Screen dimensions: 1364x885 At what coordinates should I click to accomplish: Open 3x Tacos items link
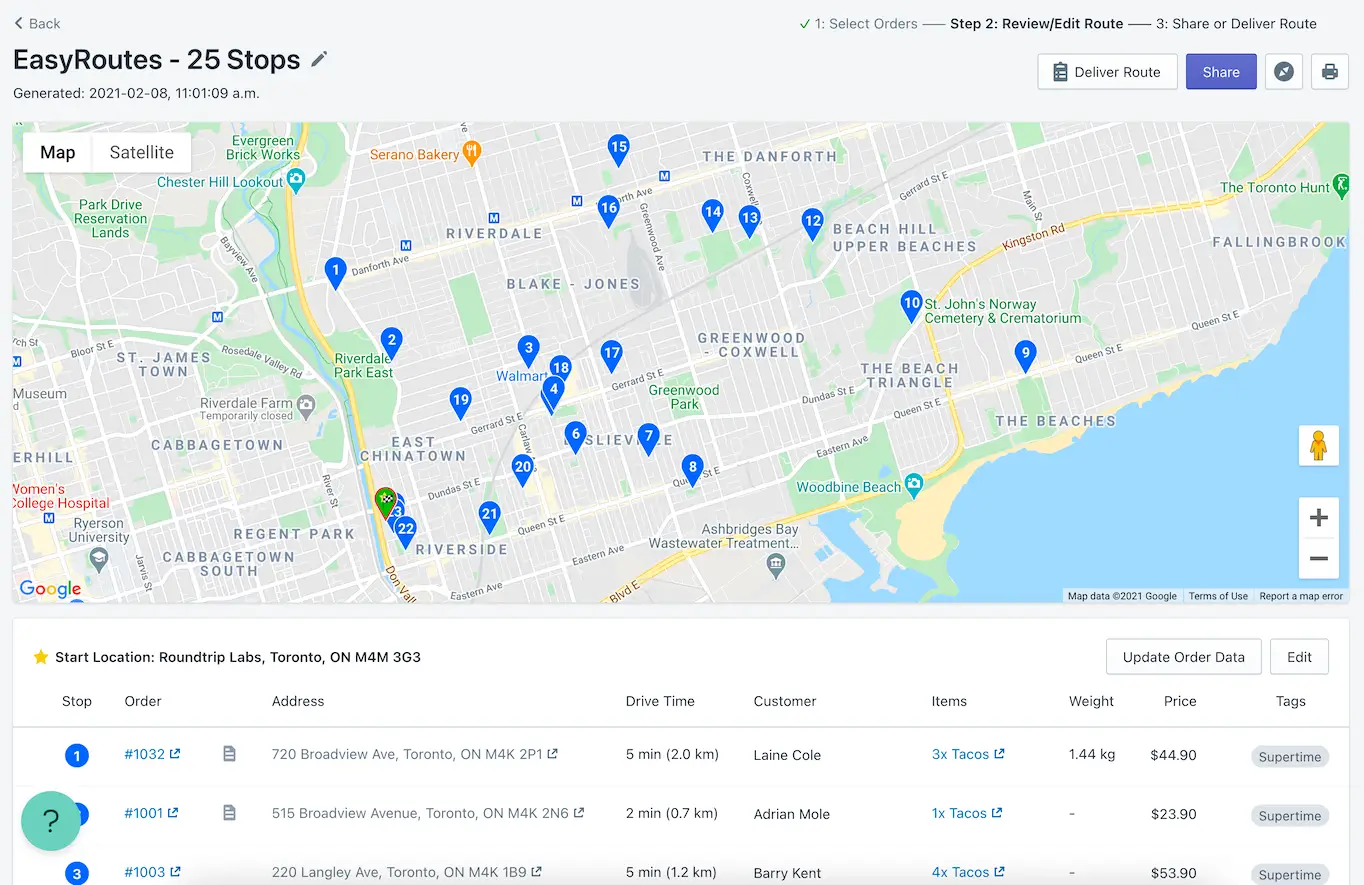point(968,754)
